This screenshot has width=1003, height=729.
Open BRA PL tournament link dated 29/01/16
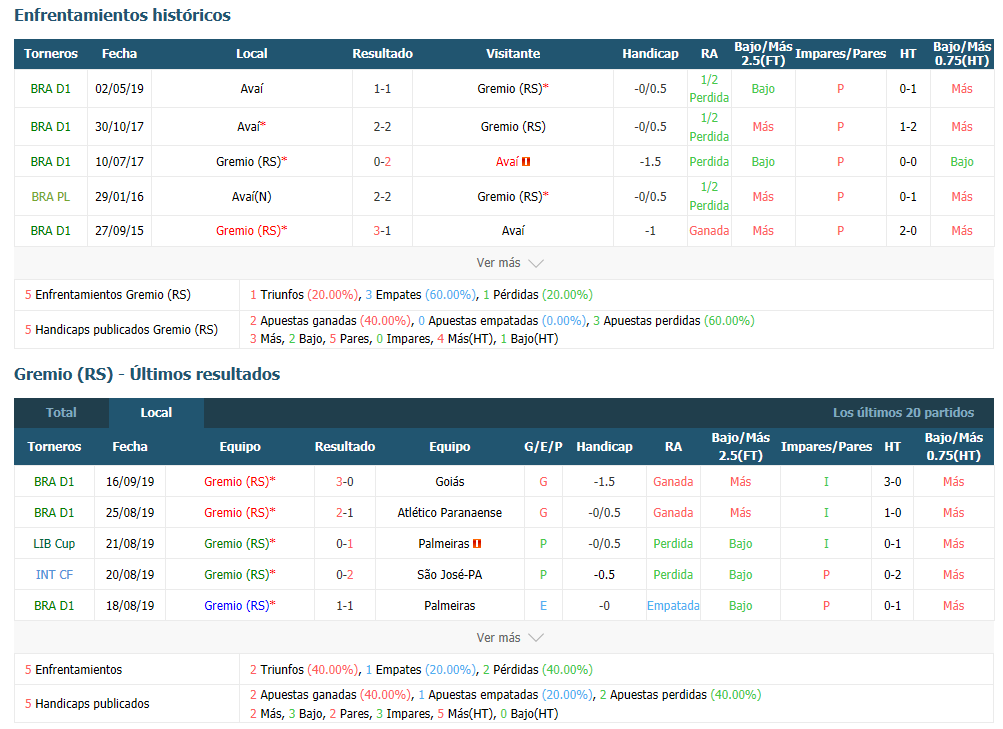pos(51,197)
